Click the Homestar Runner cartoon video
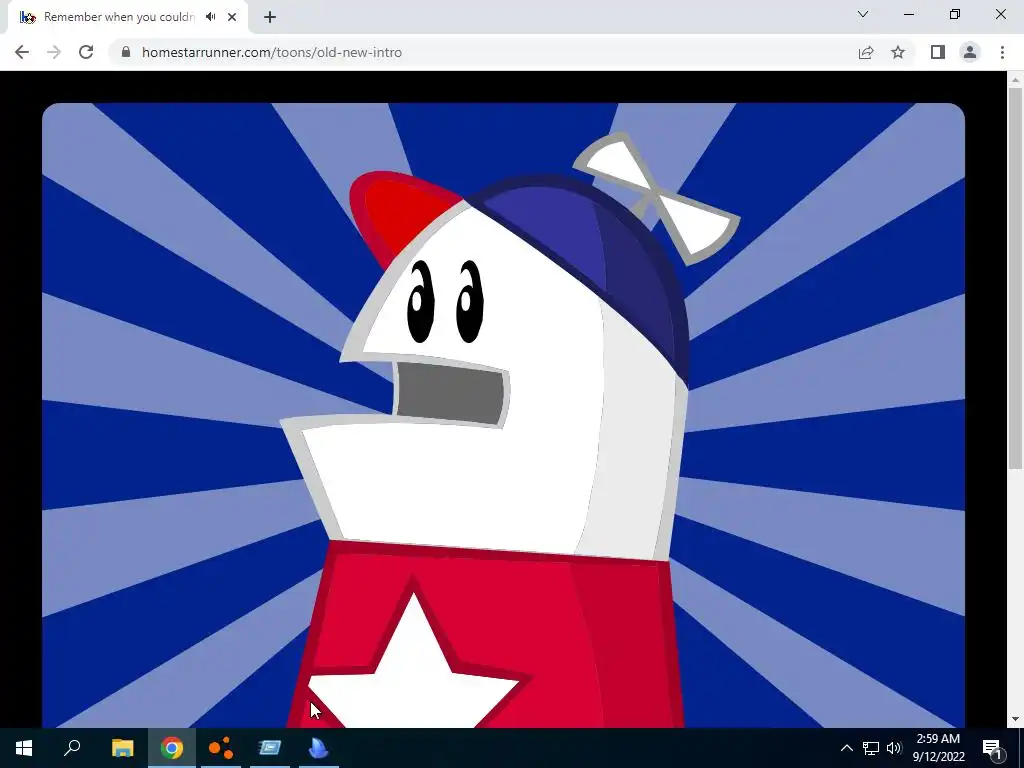Screen dimensions: 1024x768 [503, 415]
